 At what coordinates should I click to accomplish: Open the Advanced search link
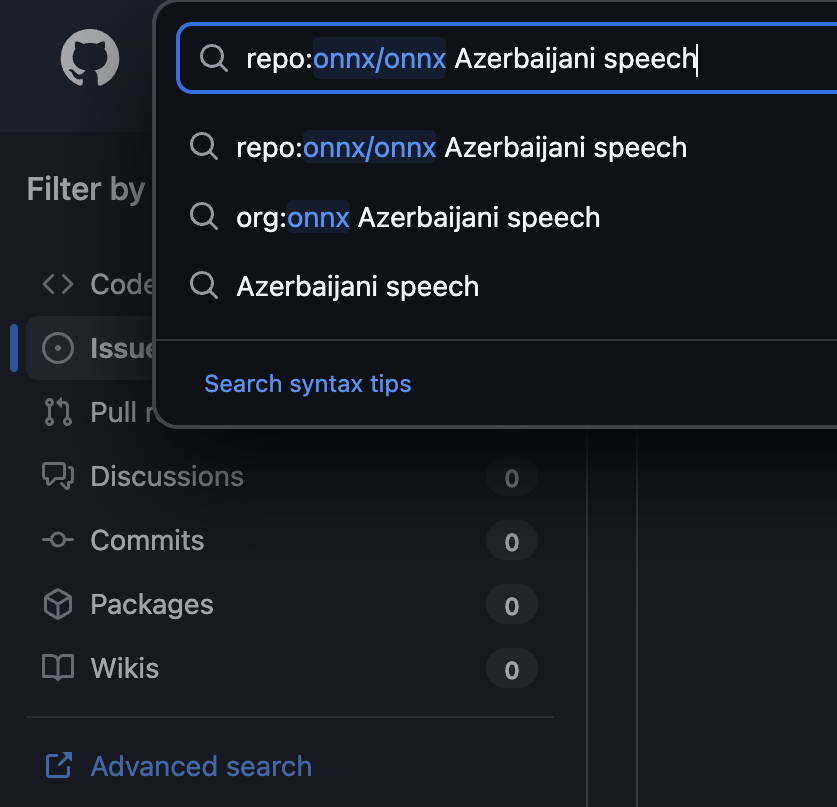pos(201,767)
